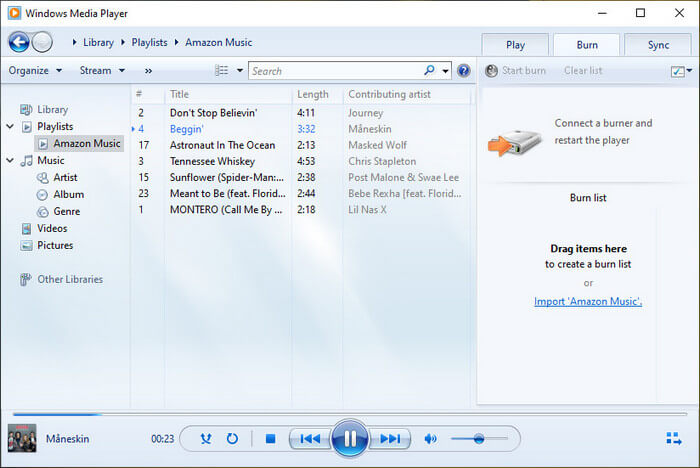Sort by the Length column header
The image size is (700, 468).
click(x=317, y=95)
